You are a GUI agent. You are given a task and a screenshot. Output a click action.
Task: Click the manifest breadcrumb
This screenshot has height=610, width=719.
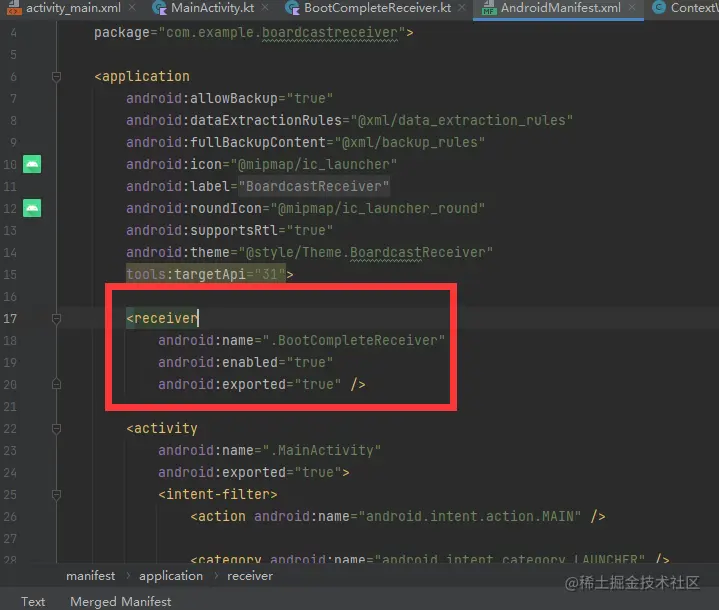point(90,576)
